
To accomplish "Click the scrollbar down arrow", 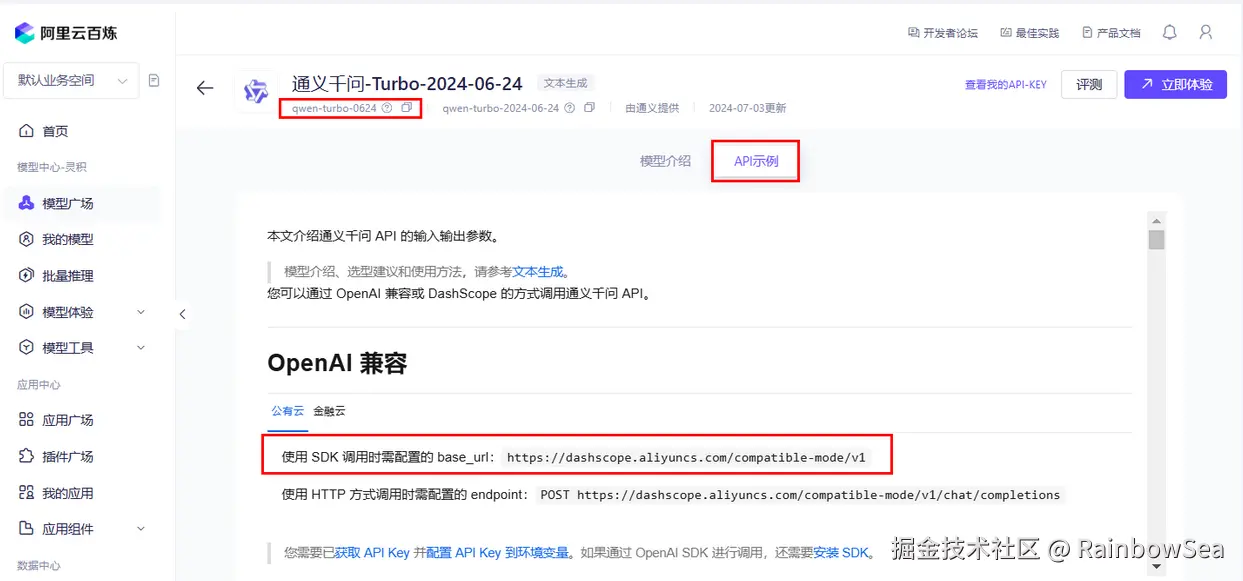I will click(x=1156, y=567).
